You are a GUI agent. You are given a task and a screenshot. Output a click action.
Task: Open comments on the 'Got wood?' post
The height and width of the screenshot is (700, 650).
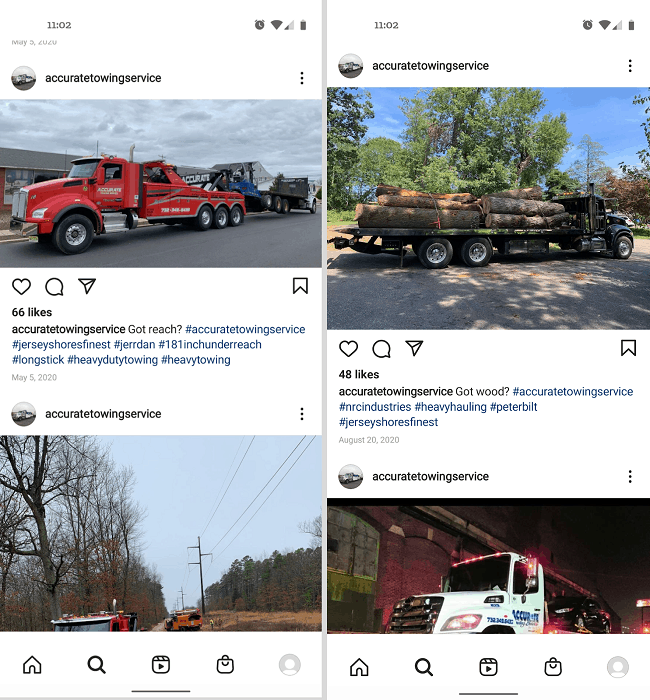pyautogui.click(x=382, y=349)
